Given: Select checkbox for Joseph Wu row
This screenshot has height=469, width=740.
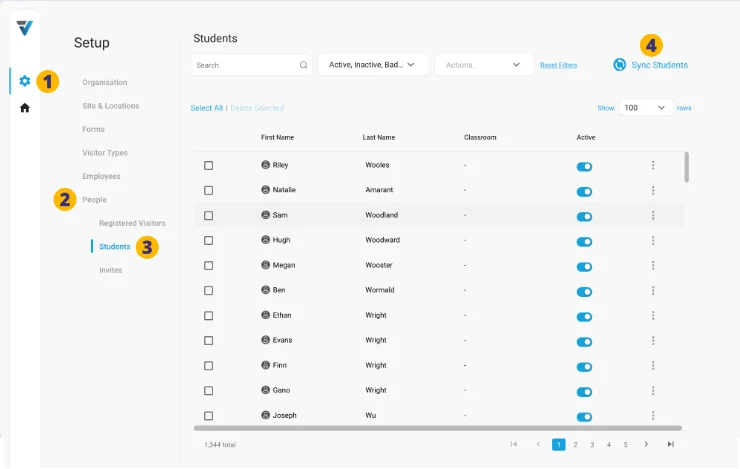Looking at the screenshot, I should click(x=209, y=415).
